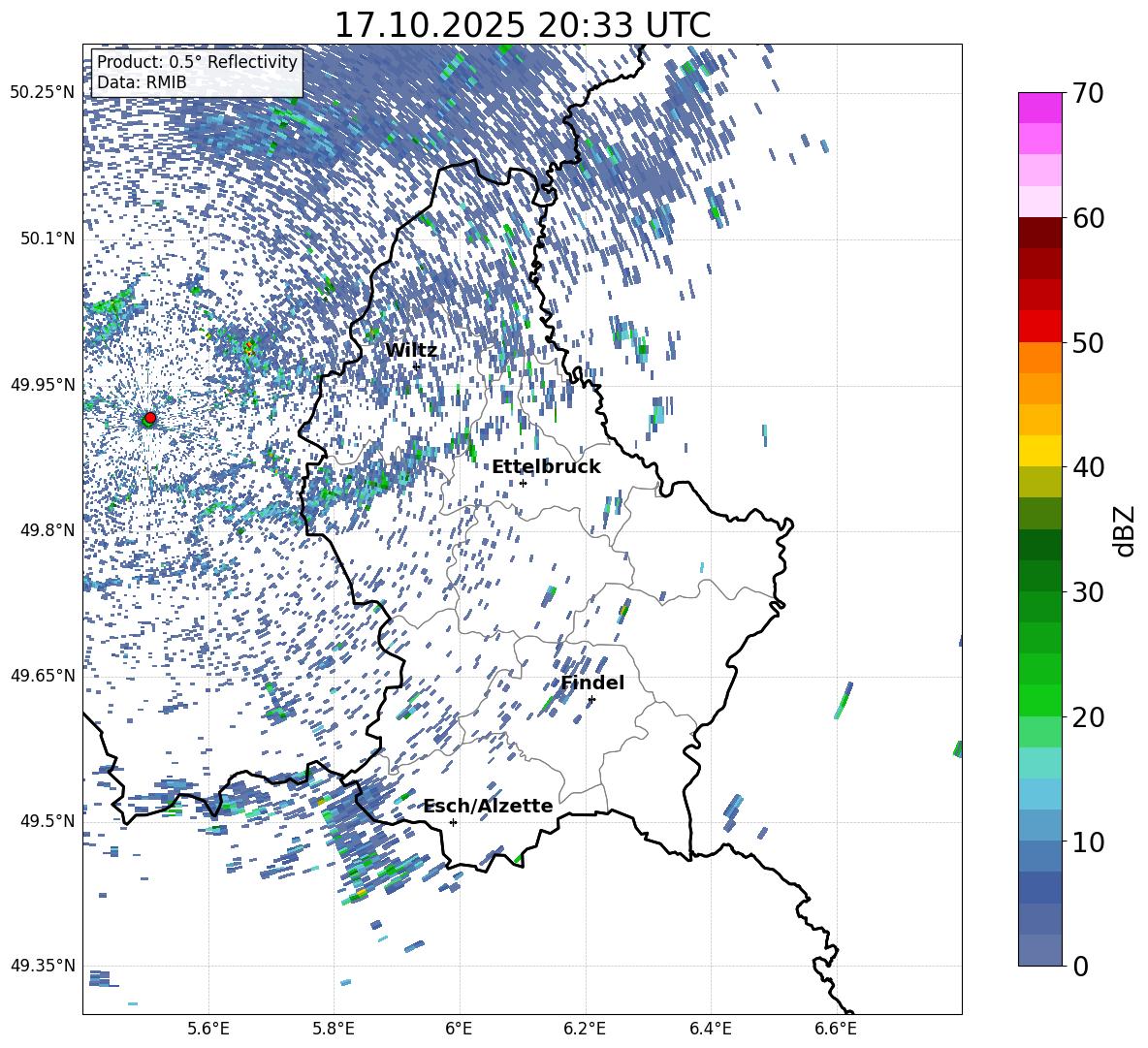The height and width of the screenshot is (1048, 1148).
Task: Click the 50 tick label on colorbar
Action: point(1088,343)
